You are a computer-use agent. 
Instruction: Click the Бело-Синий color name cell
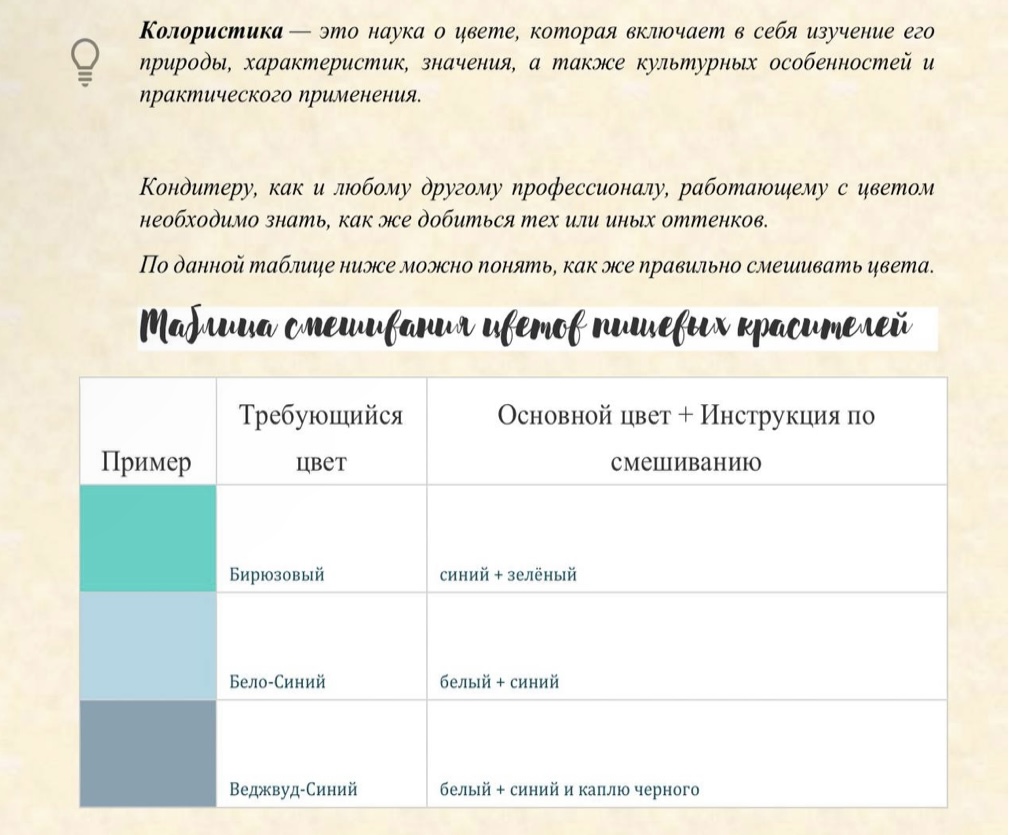pos(277,682)
